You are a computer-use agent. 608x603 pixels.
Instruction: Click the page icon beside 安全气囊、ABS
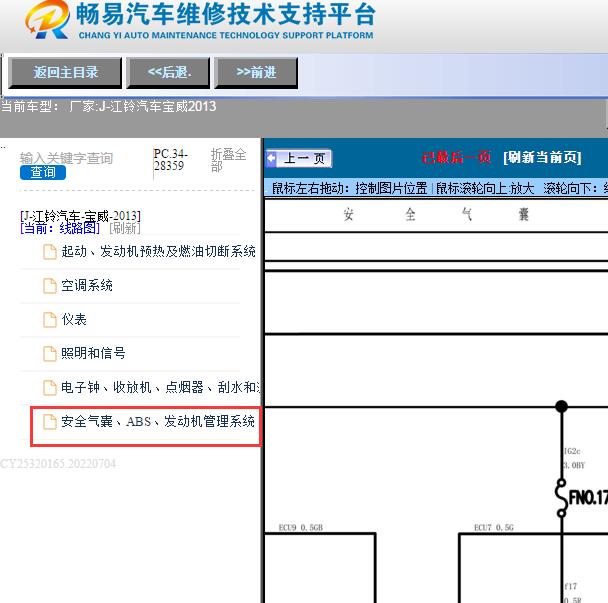tap(50, 421)
